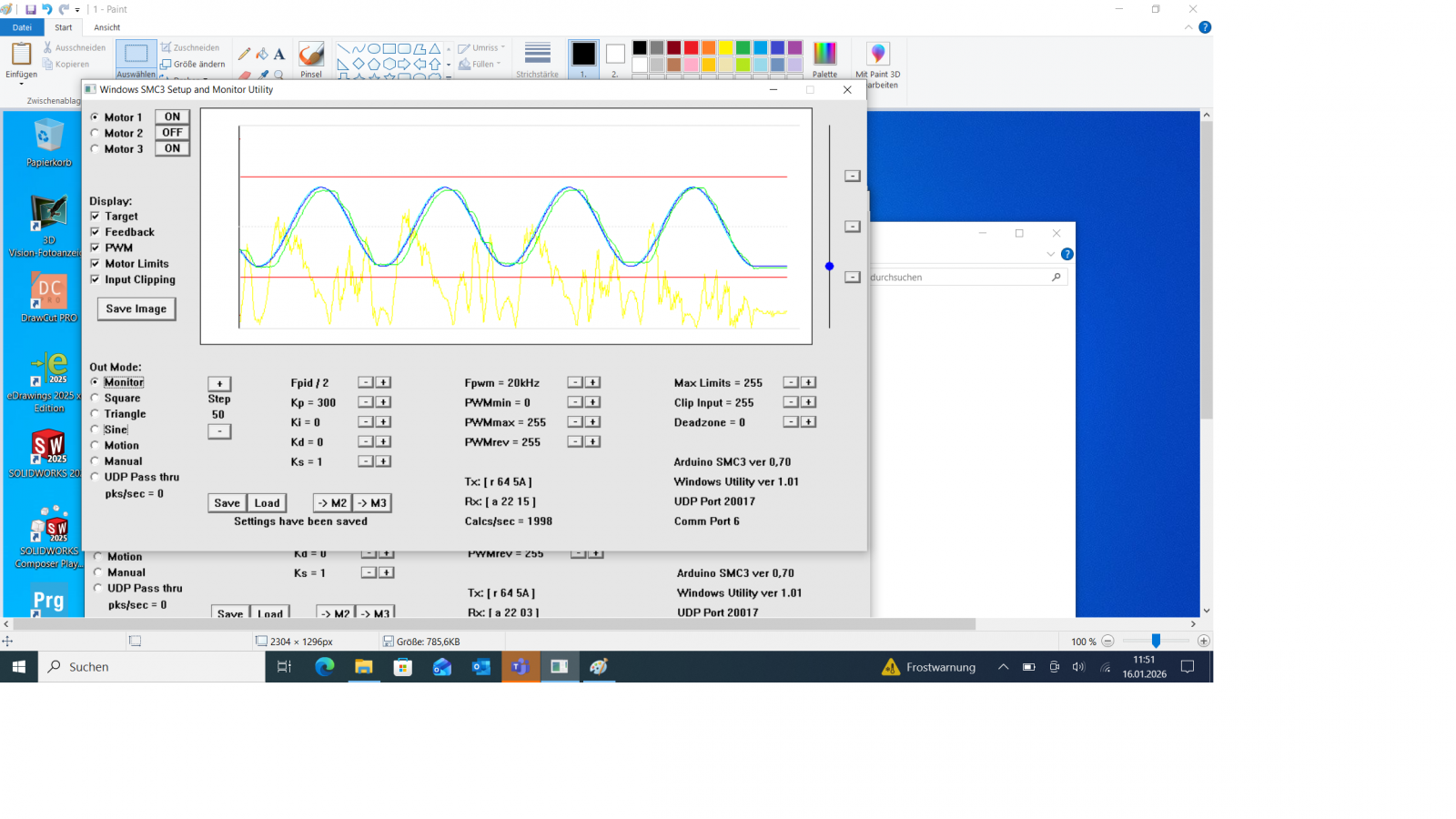Open the Umriss outline dropdown

pos(483,48)
